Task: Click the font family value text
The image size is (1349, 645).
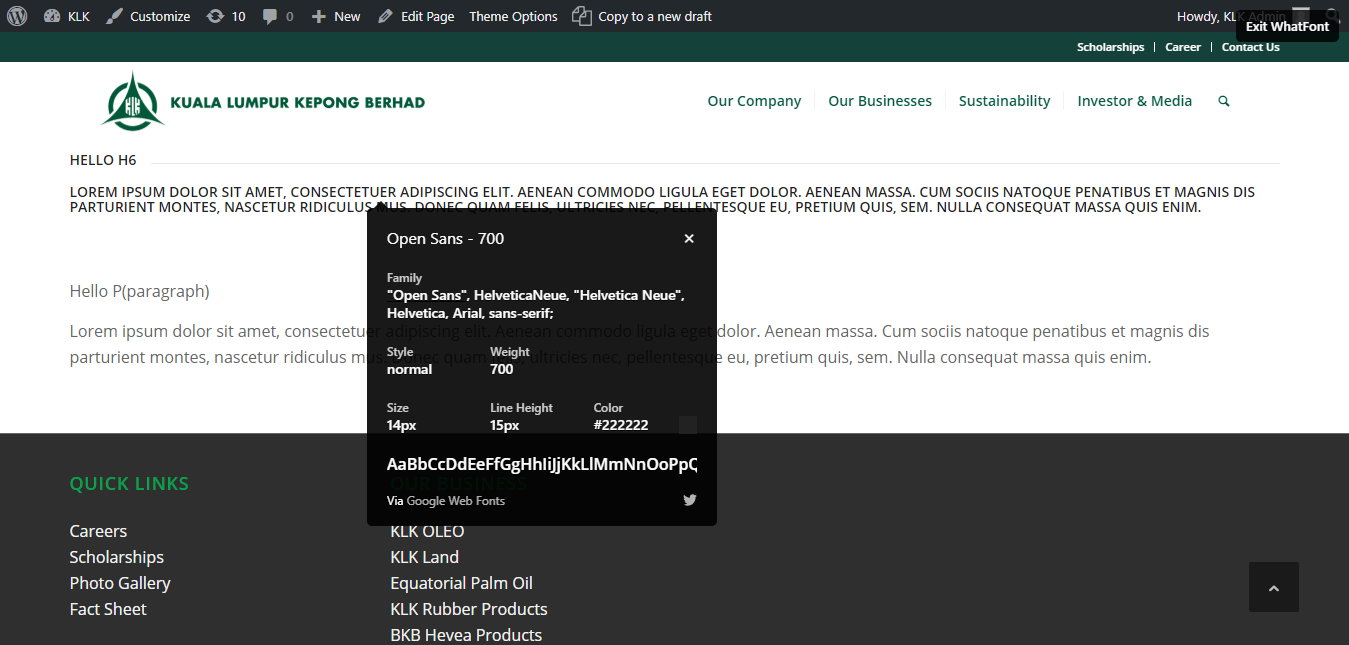Action: click(536, 304)
